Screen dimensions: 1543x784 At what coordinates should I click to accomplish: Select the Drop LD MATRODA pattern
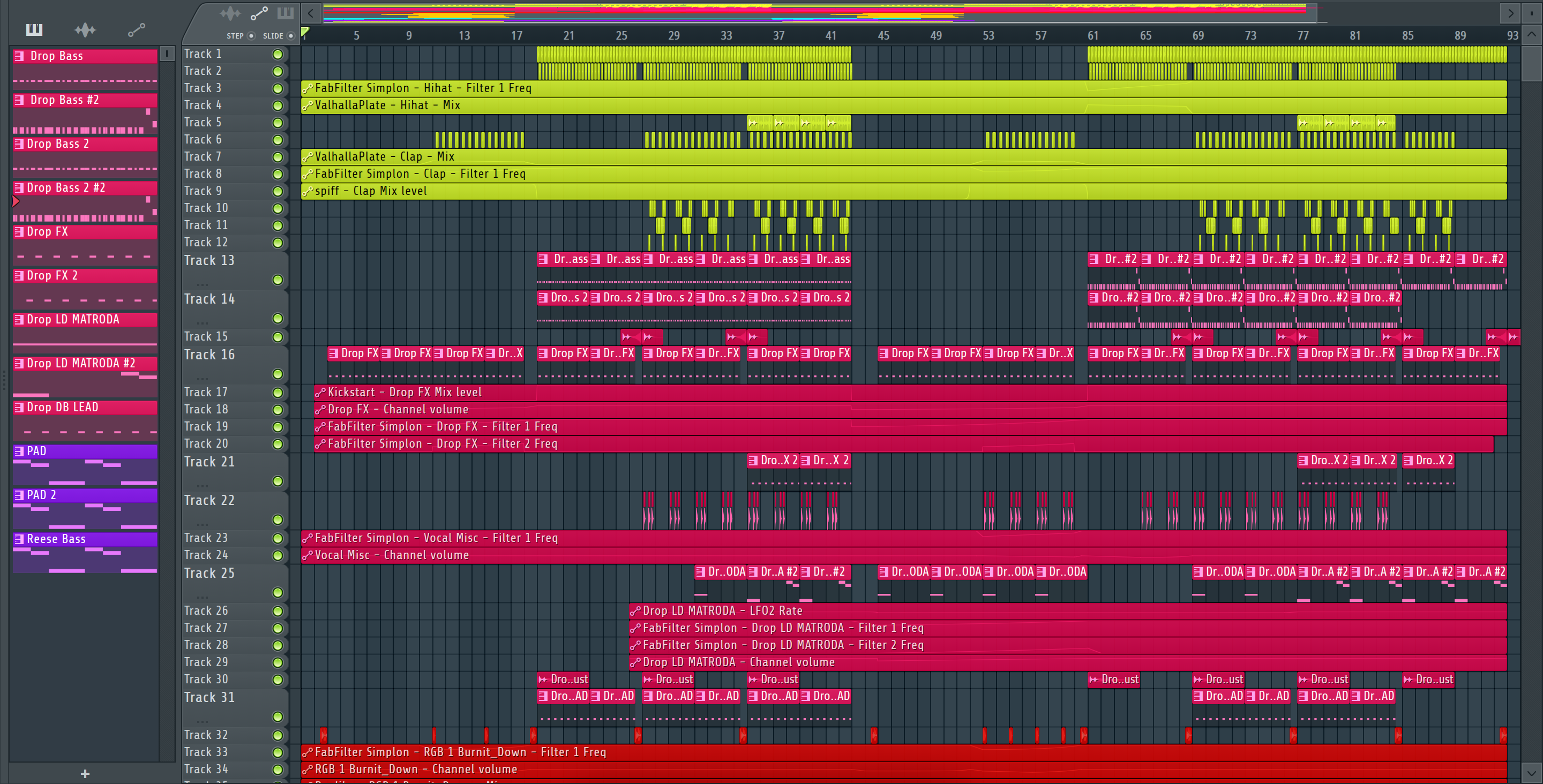pos(73,319)
